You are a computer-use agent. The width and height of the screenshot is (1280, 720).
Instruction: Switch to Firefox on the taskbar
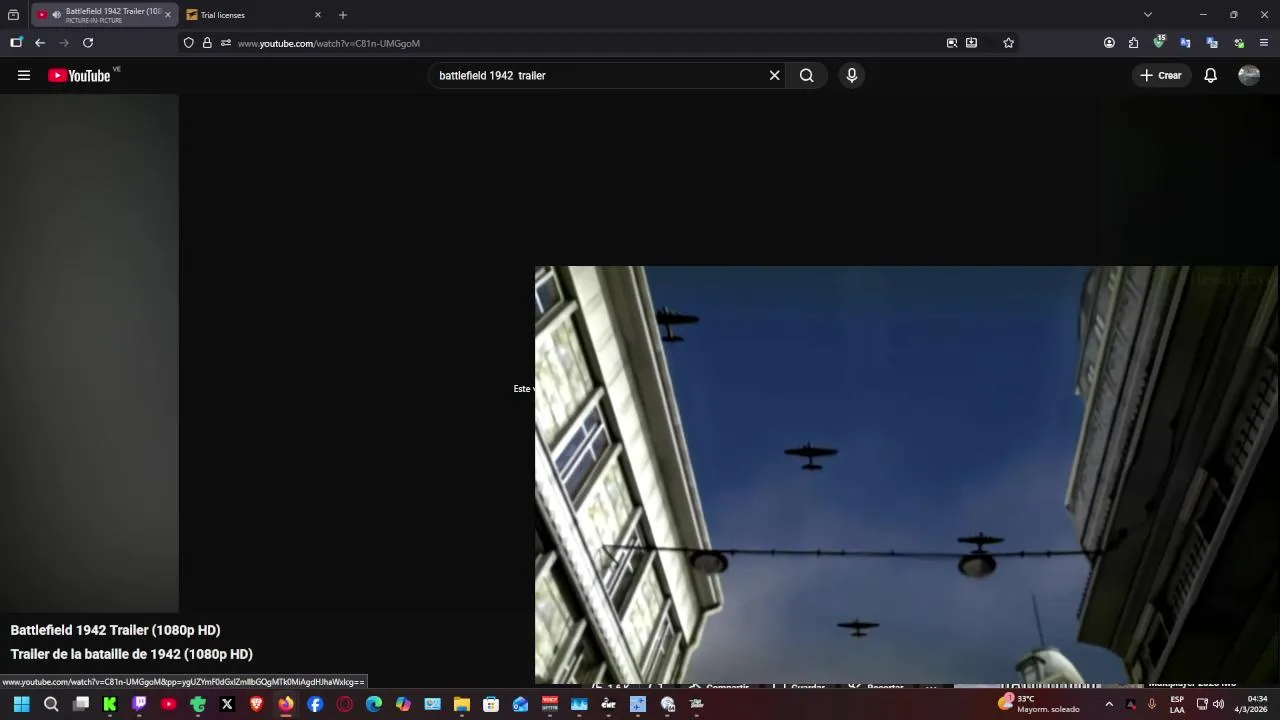coord(286,704)
